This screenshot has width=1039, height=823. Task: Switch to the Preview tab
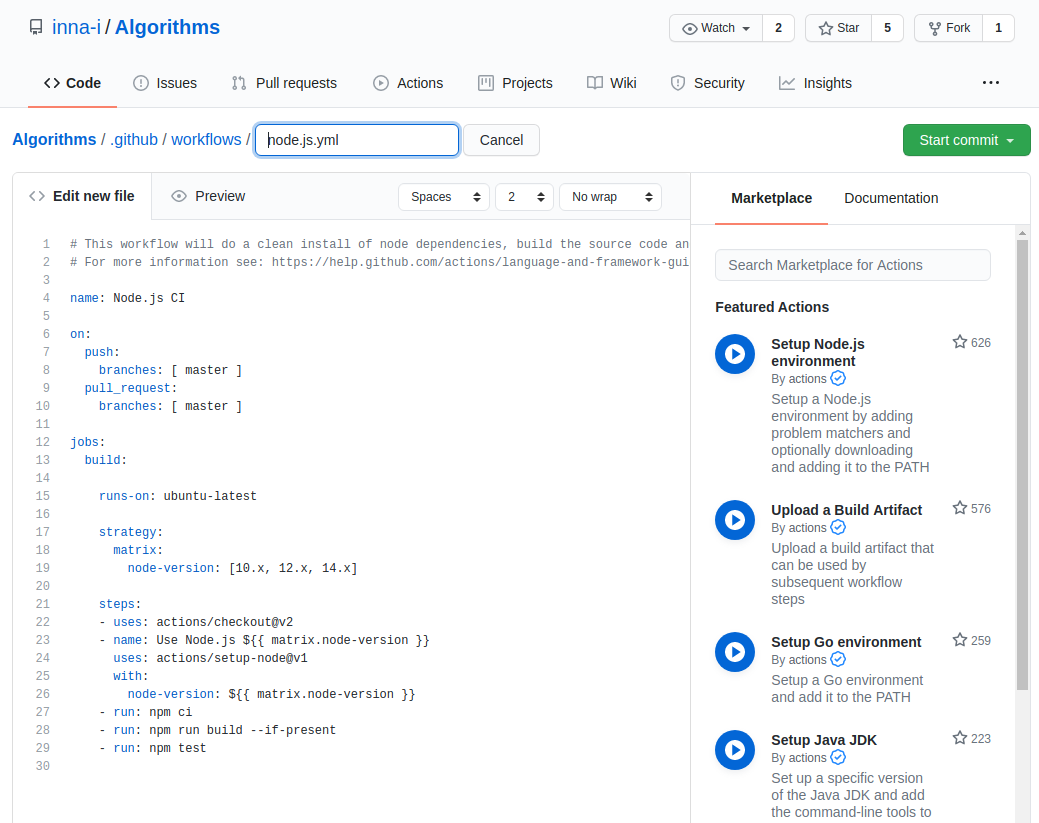[x=208, y=196]
